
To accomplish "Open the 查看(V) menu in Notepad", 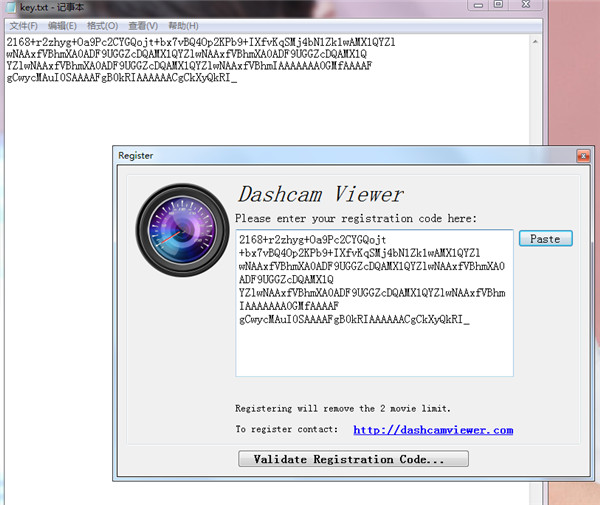I will click(143, 26).
